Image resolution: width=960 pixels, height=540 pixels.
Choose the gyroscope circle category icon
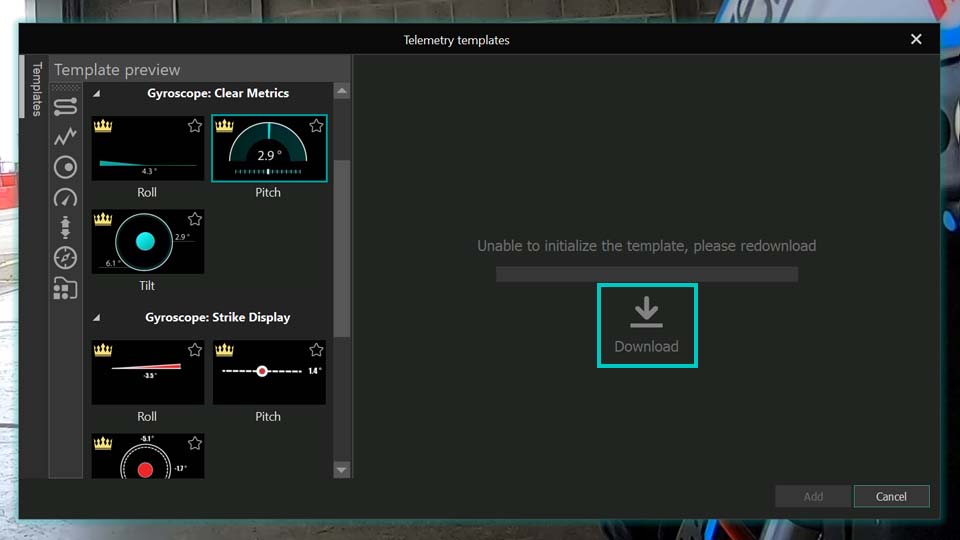click(65, 167)
